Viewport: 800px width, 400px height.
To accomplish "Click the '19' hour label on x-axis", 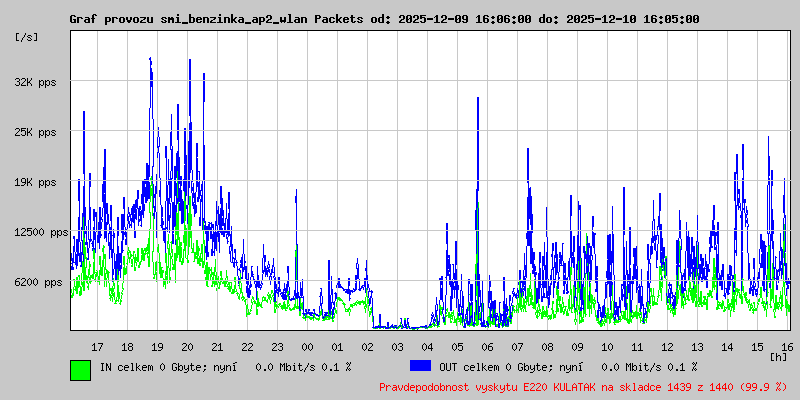I will pyautogui.click(x=157, y=347).
